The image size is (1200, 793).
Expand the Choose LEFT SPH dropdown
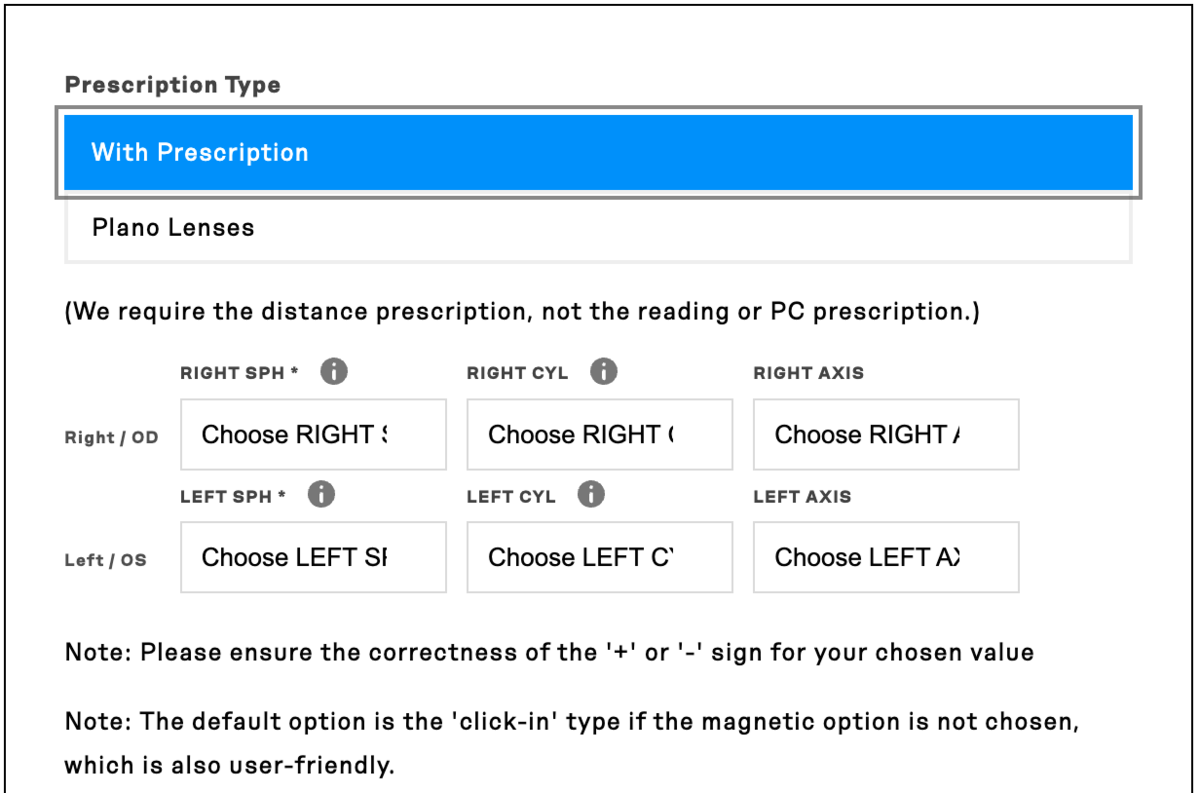click(x=313, y=557)
